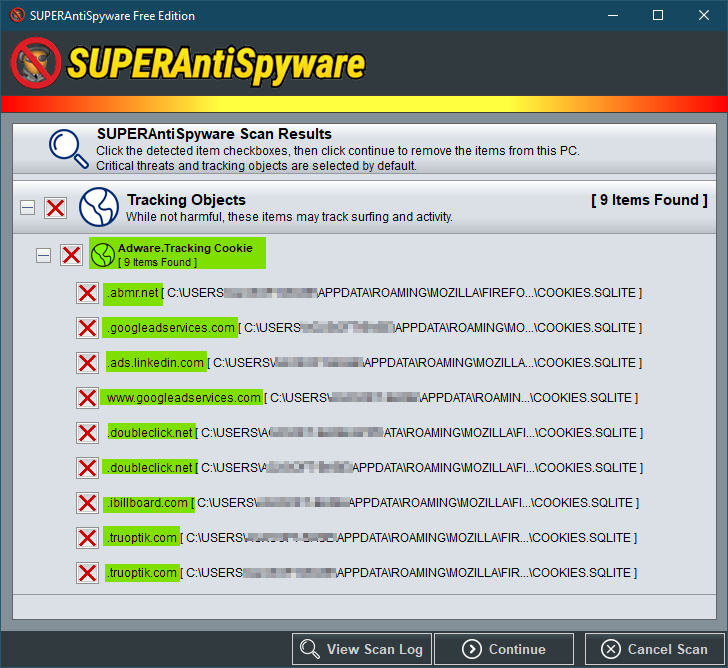The height and width of the screenshot is (668, 728).
Task: Select the .abmr.net entry text
Action: pos(133,293)
